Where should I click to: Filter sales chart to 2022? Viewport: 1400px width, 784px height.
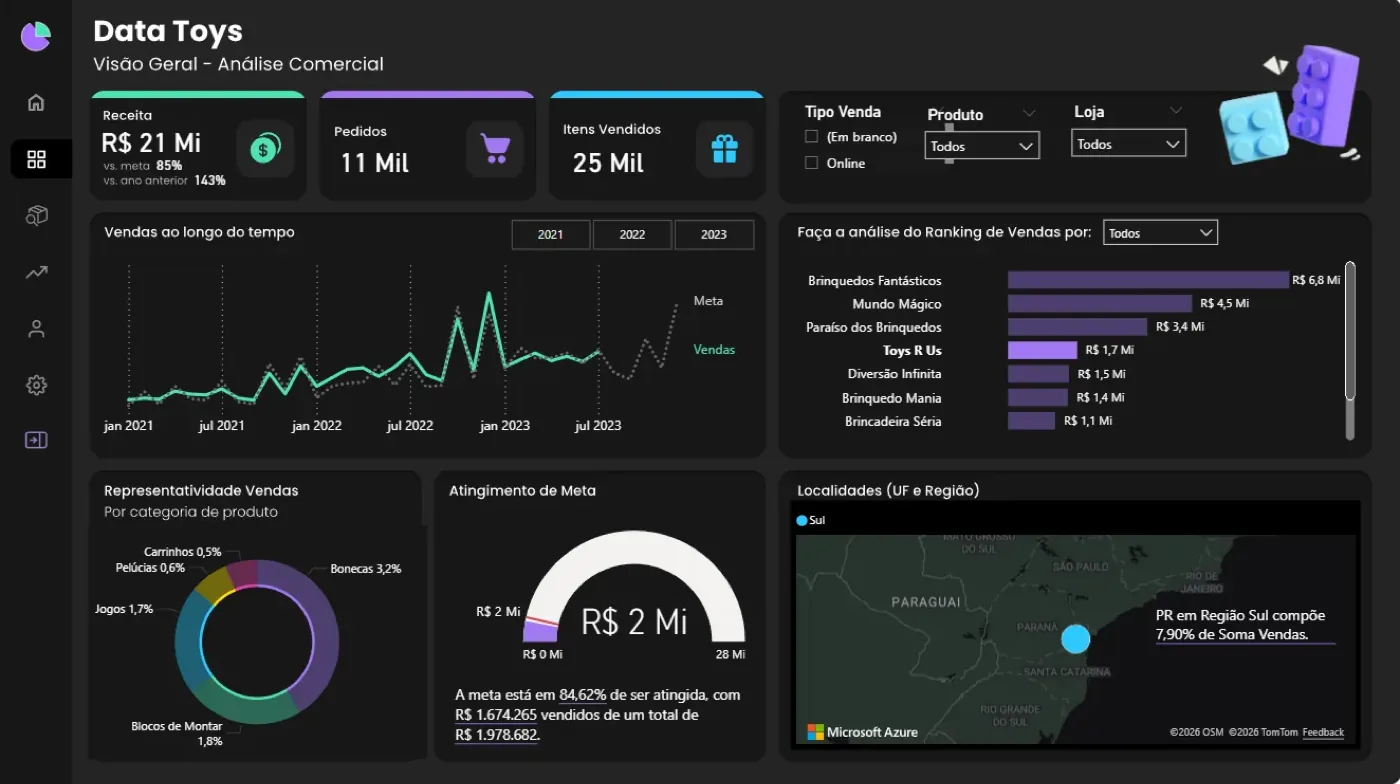[x=632, y=235]
